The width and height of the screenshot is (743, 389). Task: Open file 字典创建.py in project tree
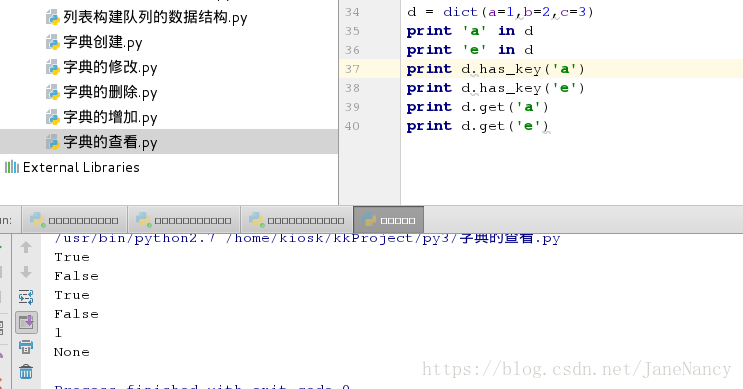coord(103,43)
